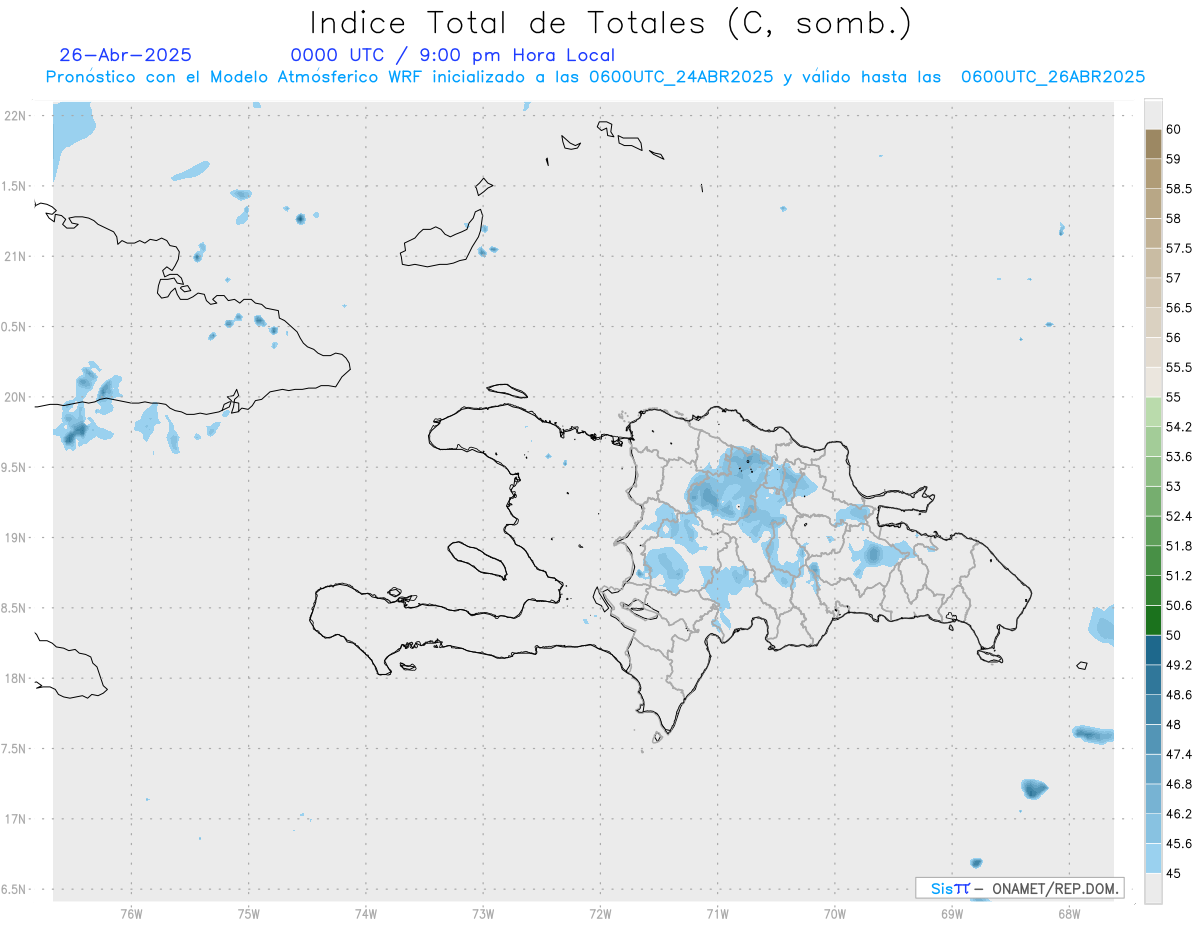Click the 72W longitude label
Viewport: 1200px width, 927px height.
[x=600, y=914]
